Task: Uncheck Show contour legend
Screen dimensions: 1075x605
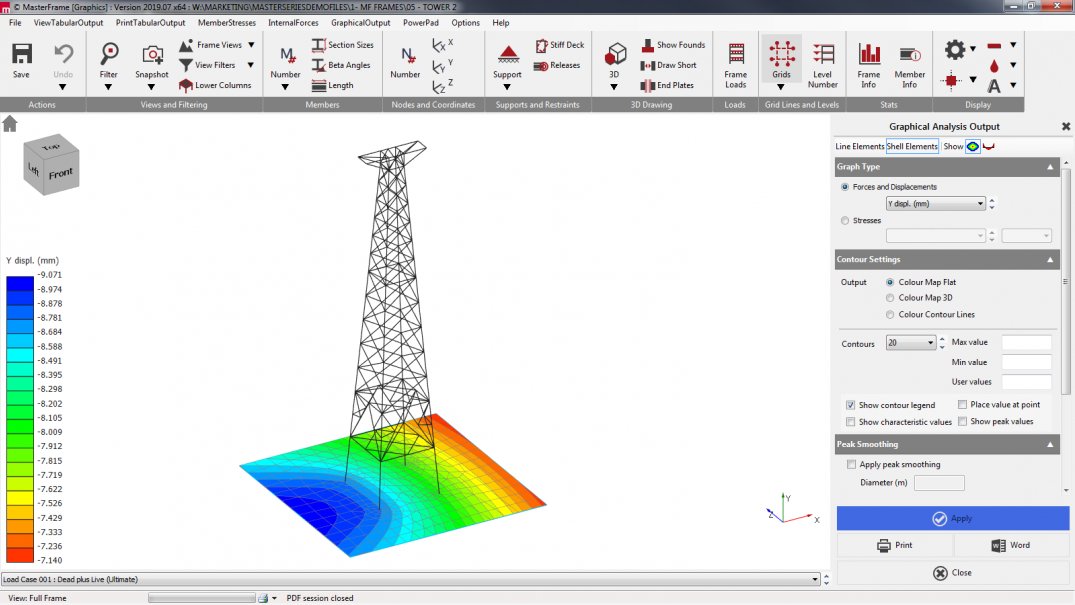Action: [851, 405]
